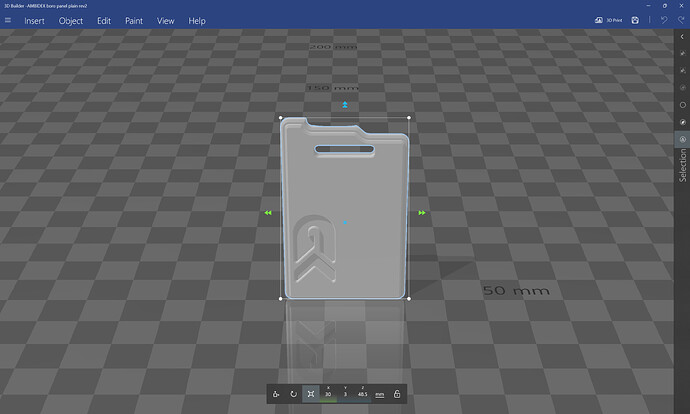Image resolution: width=690 pixels, height=414 pixels.
Task: Click the top icon in the selection sidebar
Action: [x=683, y=53]
